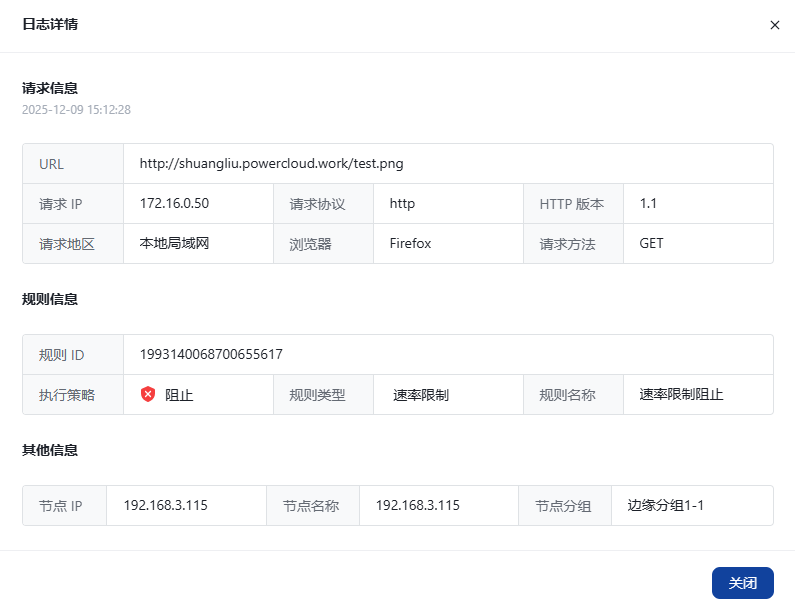Close the log details dialog with X
Image resolution: width=795 pixels, height=610 pixels.
(774, 25)
